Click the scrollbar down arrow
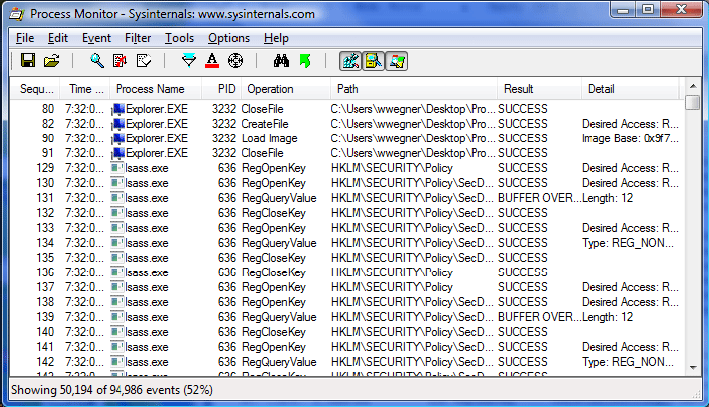 click(693, 368)
